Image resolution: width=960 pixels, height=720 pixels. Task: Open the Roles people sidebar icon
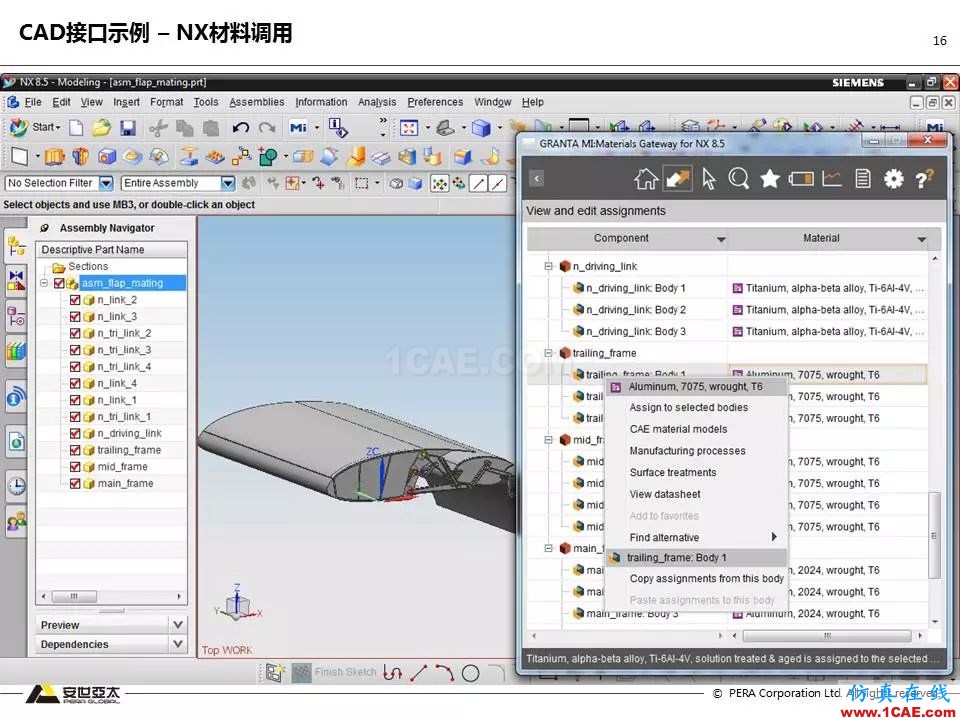17,521
